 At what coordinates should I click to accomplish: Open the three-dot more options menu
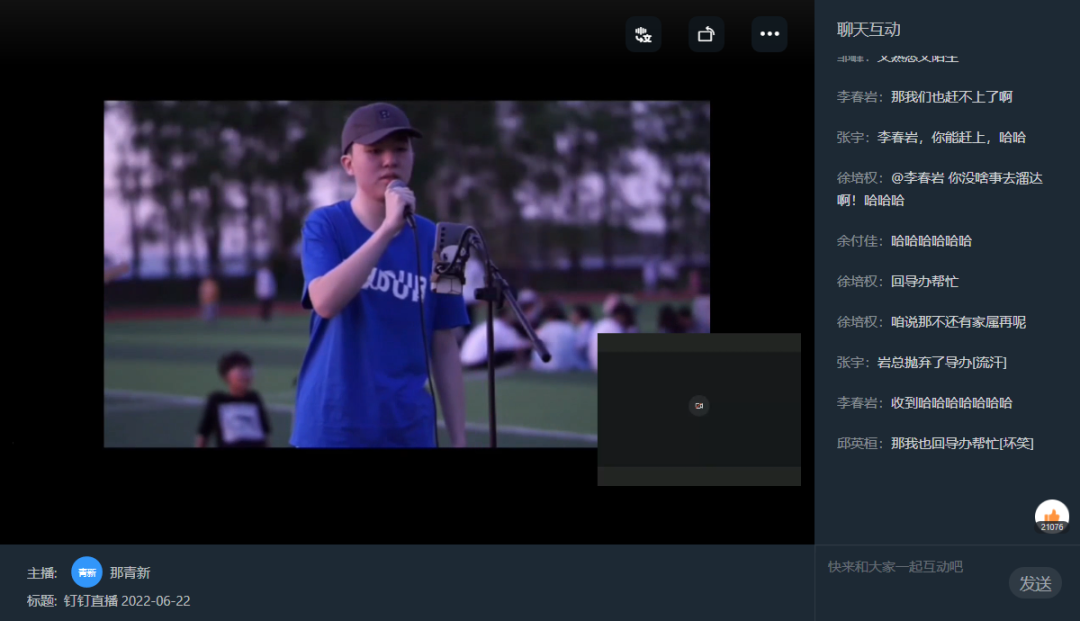coord(769,34)
